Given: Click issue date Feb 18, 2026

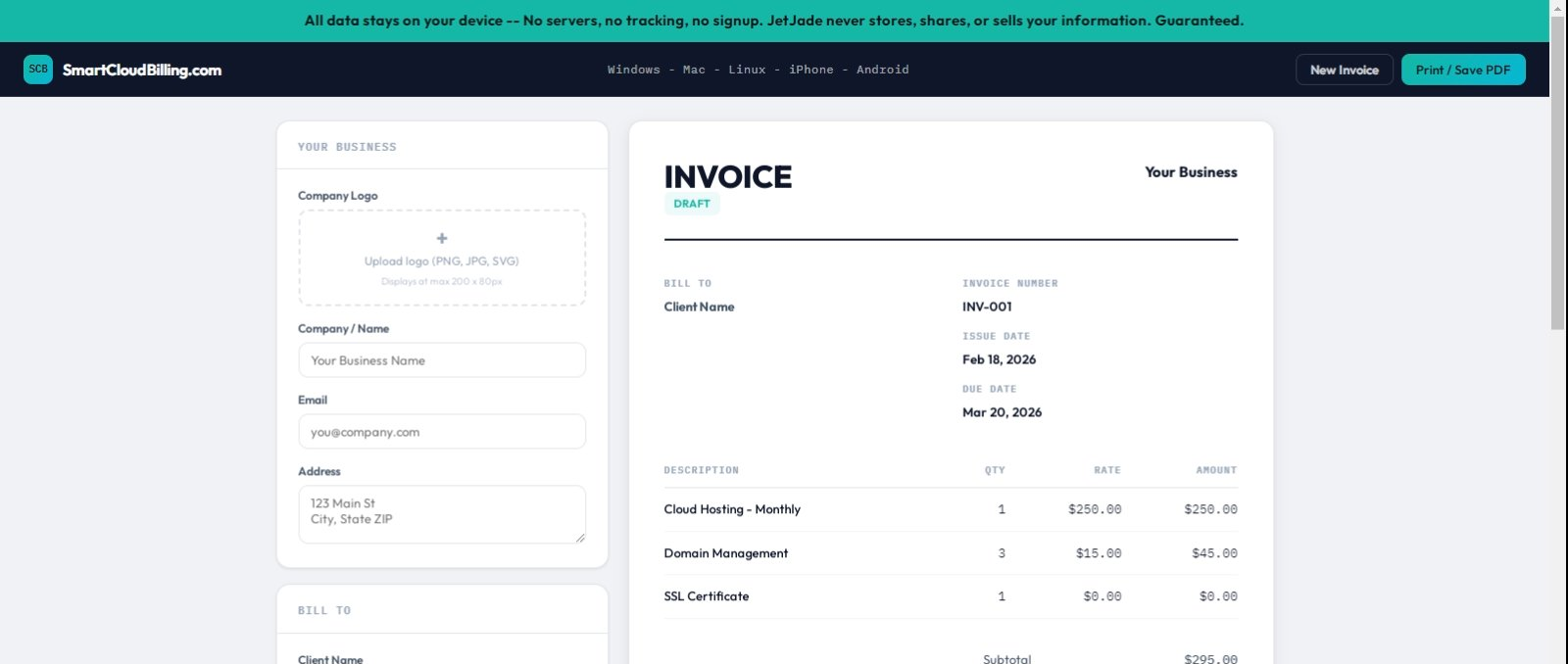Looking at the screenshot, I should (999, 359).
